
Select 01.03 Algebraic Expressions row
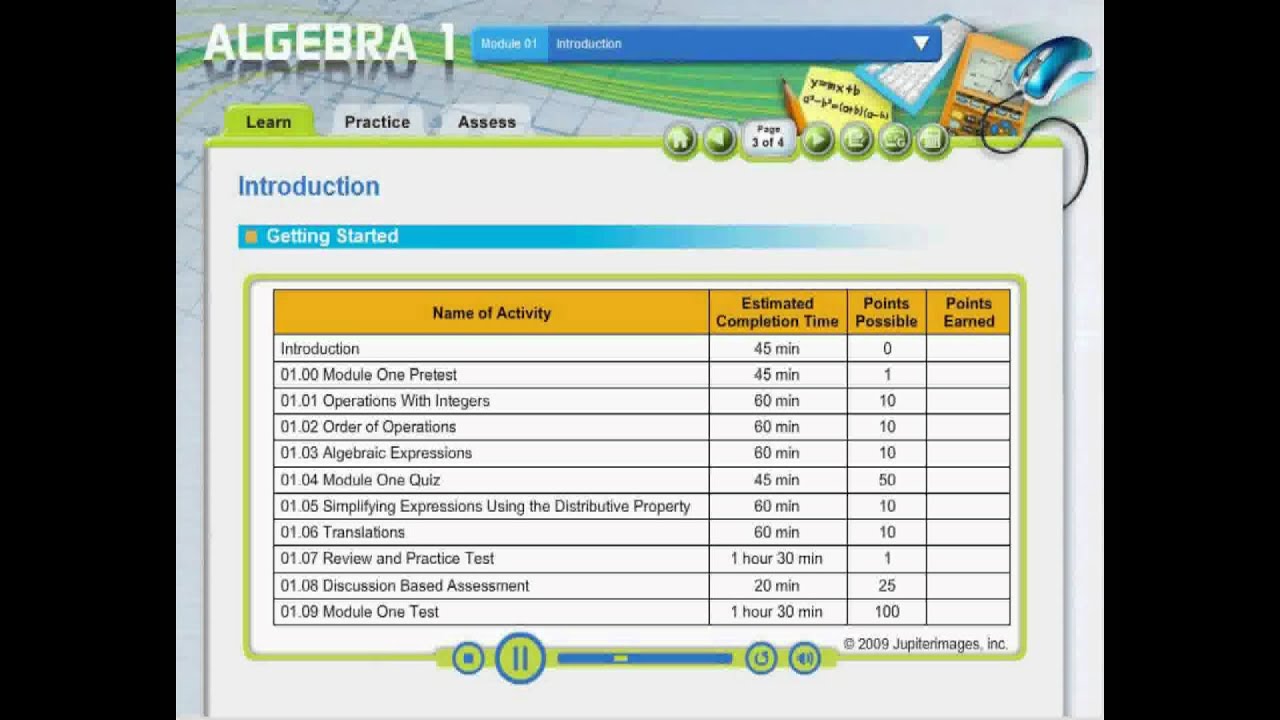pyautogui.click(x=641, y=452)
